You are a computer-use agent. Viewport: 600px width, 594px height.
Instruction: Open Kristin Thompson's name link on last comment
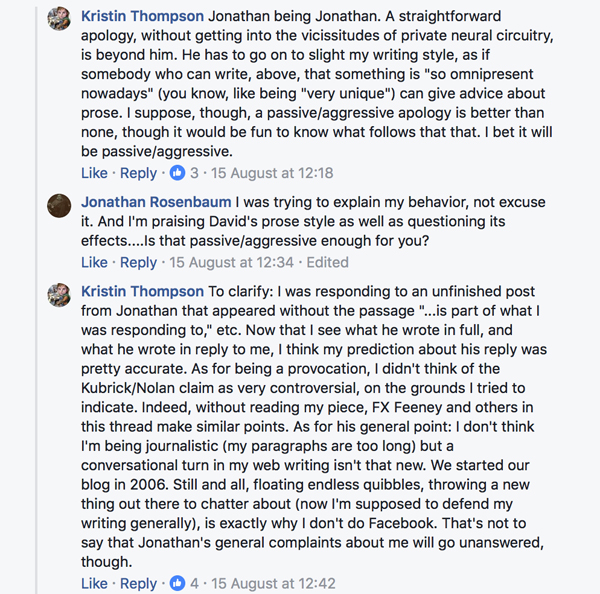(x=143, y=292)
